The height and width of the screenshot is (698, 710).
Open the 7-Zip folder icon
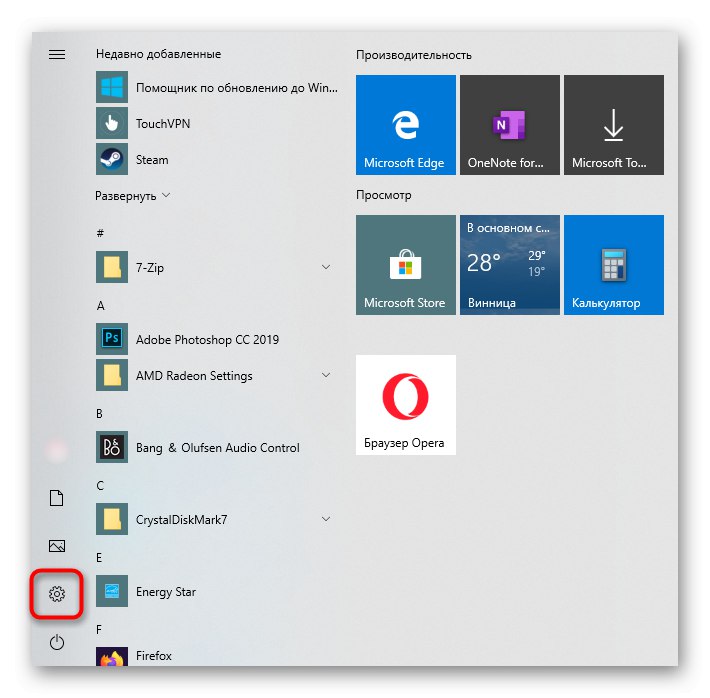click(x=112, y=267)
